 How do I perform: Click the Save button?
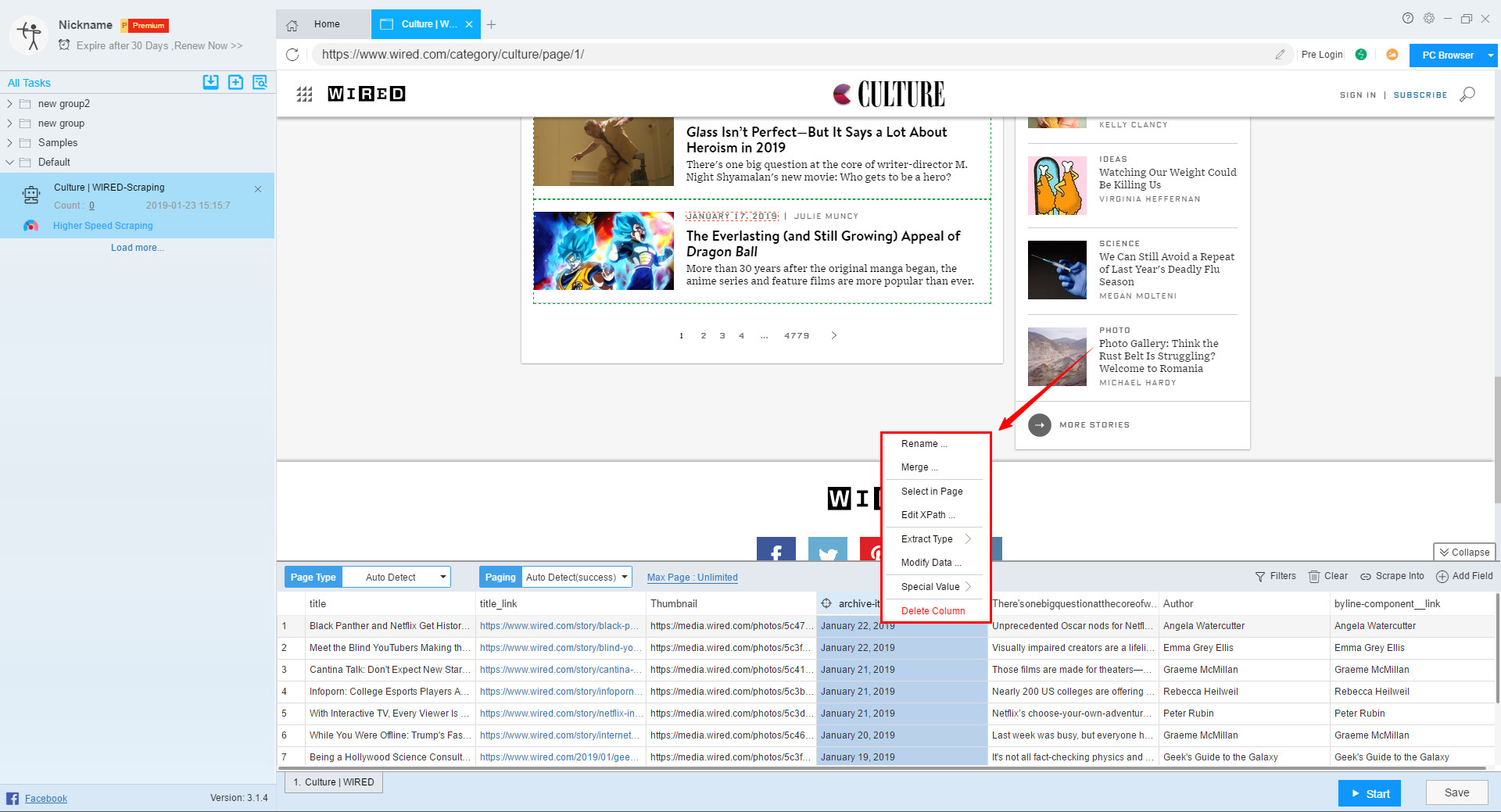point(1456,792)
